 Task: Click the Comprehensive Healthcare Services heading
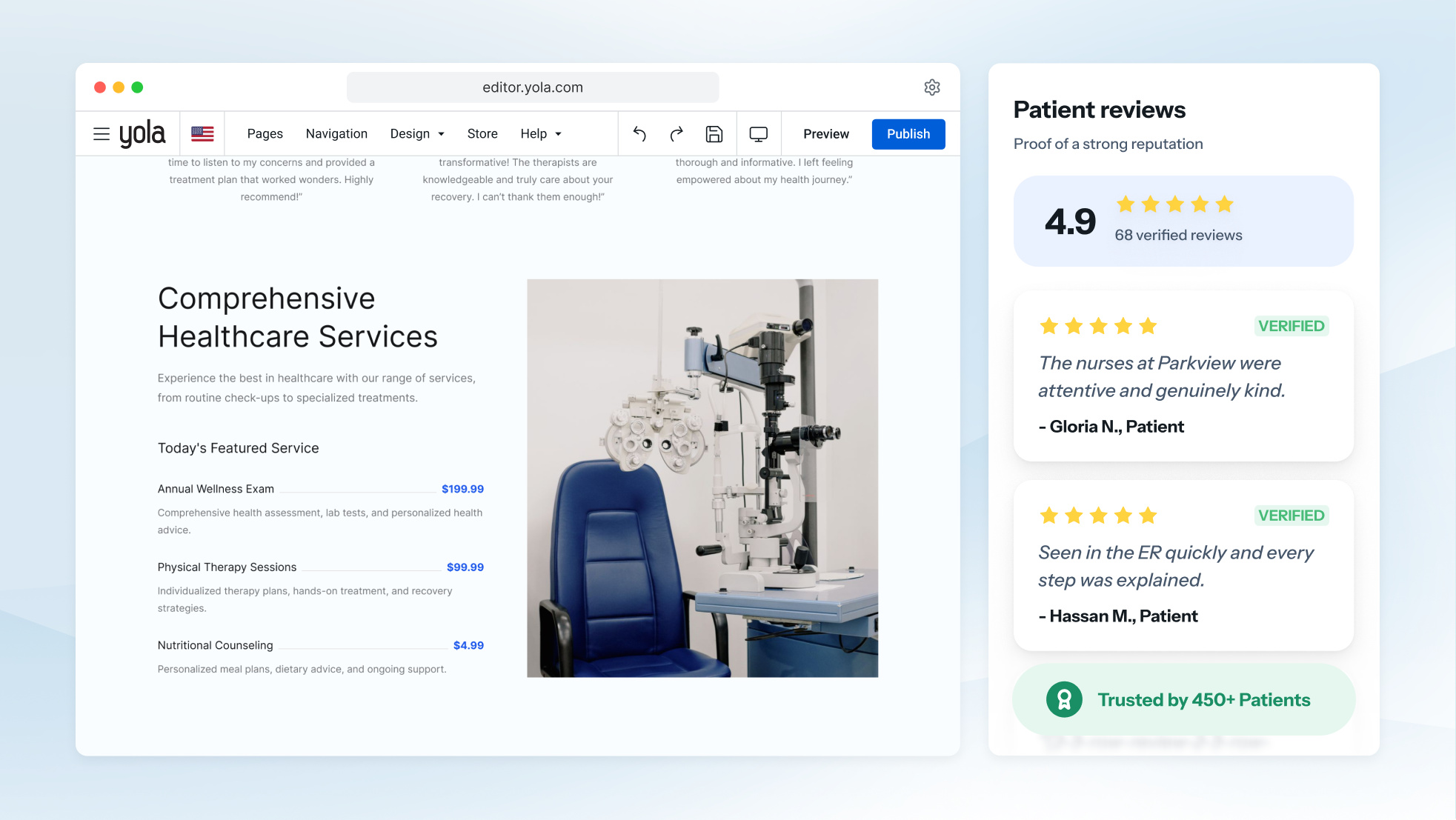(x=298, y=317)
